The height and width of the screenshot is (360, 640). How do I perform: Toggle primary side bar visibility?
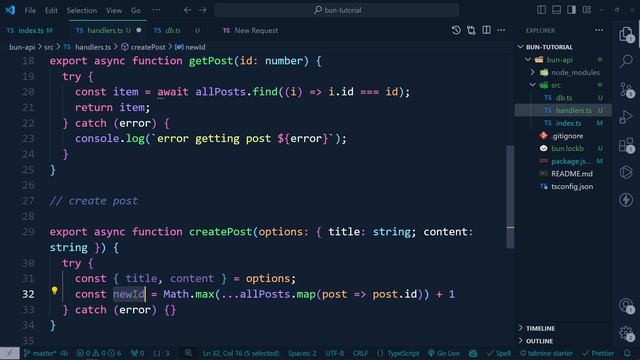click(x=541, y=10)
